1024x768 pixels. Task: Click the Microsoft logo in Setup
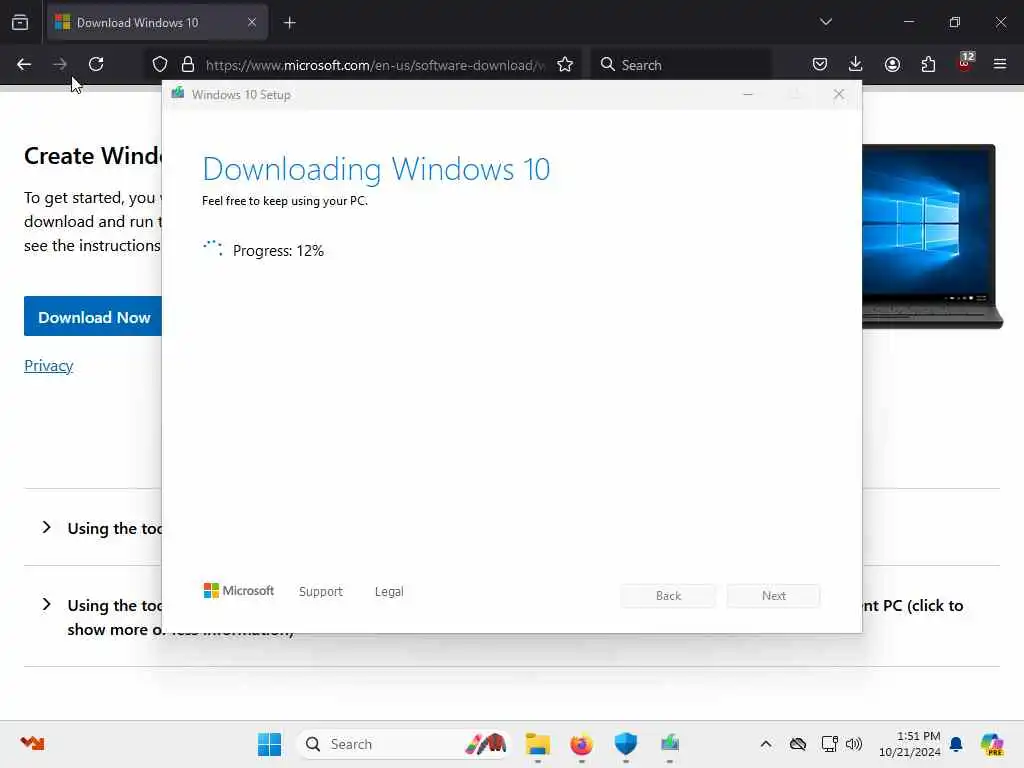[x=238, y=591]
